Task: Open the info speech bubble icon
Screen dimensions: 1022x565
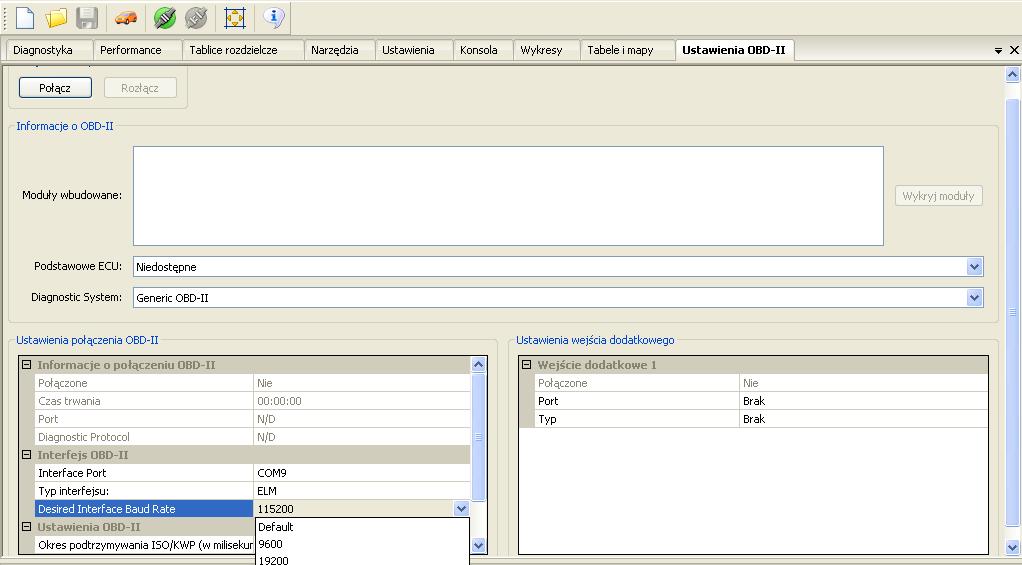Action: (274, 18)
